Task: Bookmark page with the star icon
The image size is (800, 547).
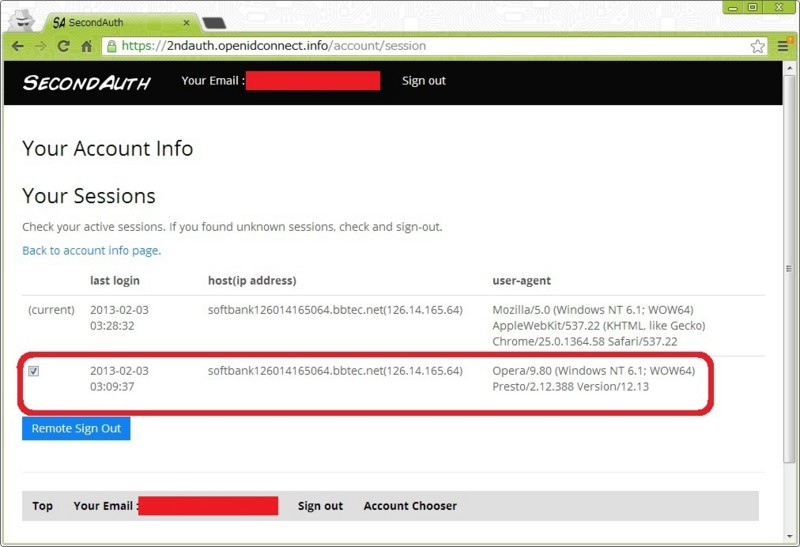Action: coord(758,46)
